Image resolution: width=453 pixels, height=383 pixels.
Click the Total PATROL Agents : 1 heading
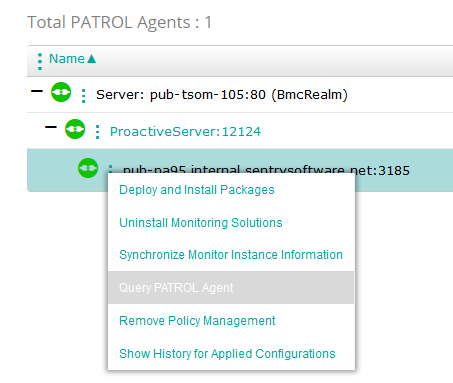point(119,22)
